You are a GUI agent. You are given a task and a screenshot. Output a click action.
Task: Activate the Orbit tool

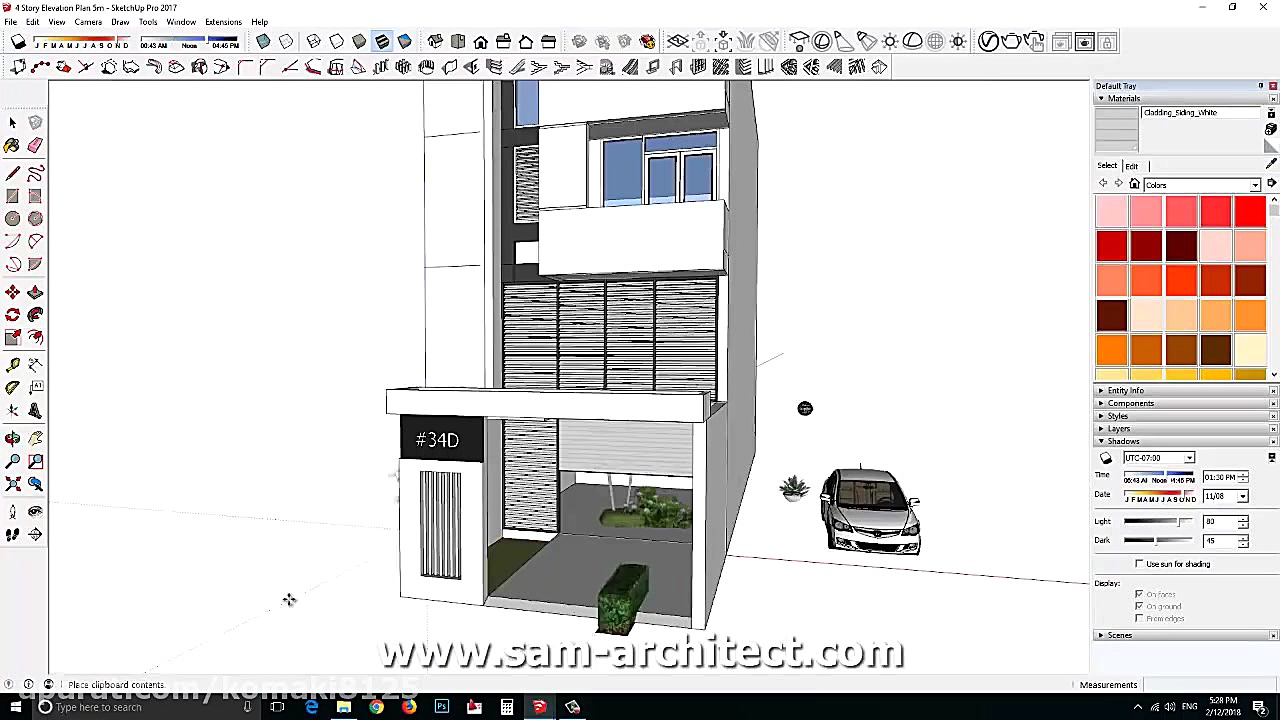tap(12, 437)
